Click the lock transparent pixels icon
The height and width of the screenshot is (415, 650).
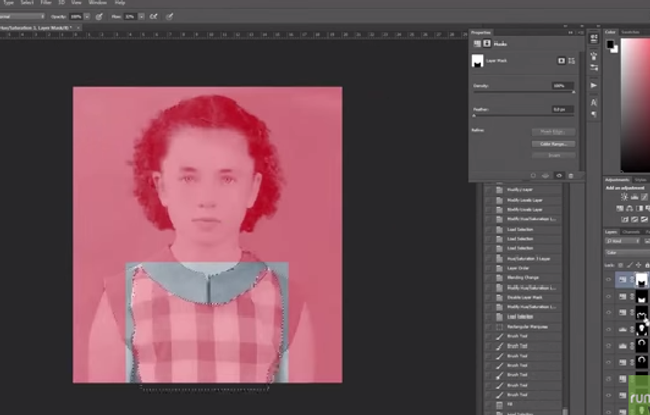[621, 265]
